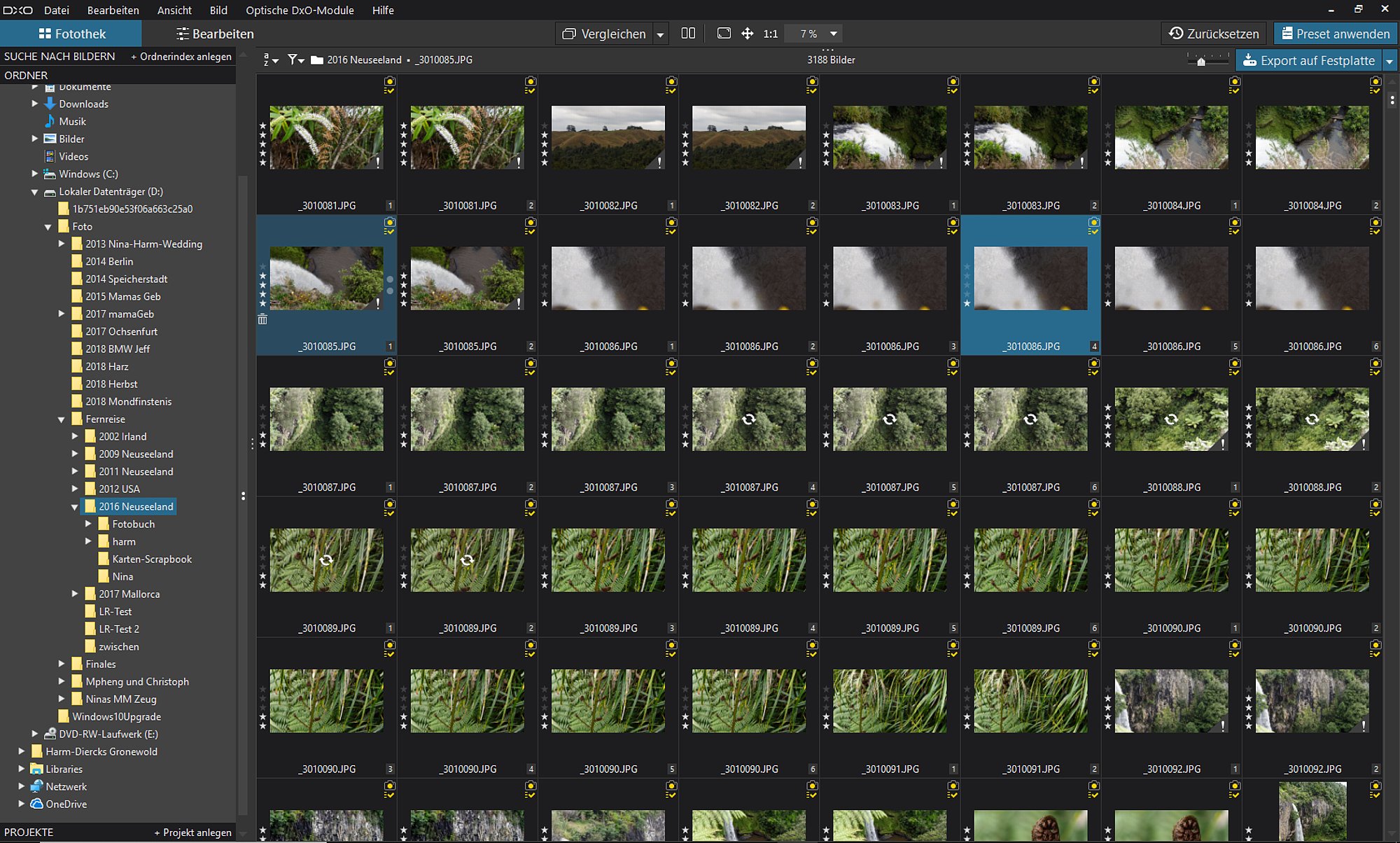Select the fit-to-screen view icon
Image resolution: width=1400 pixels, height=843 pixels.
click(724, 34)
